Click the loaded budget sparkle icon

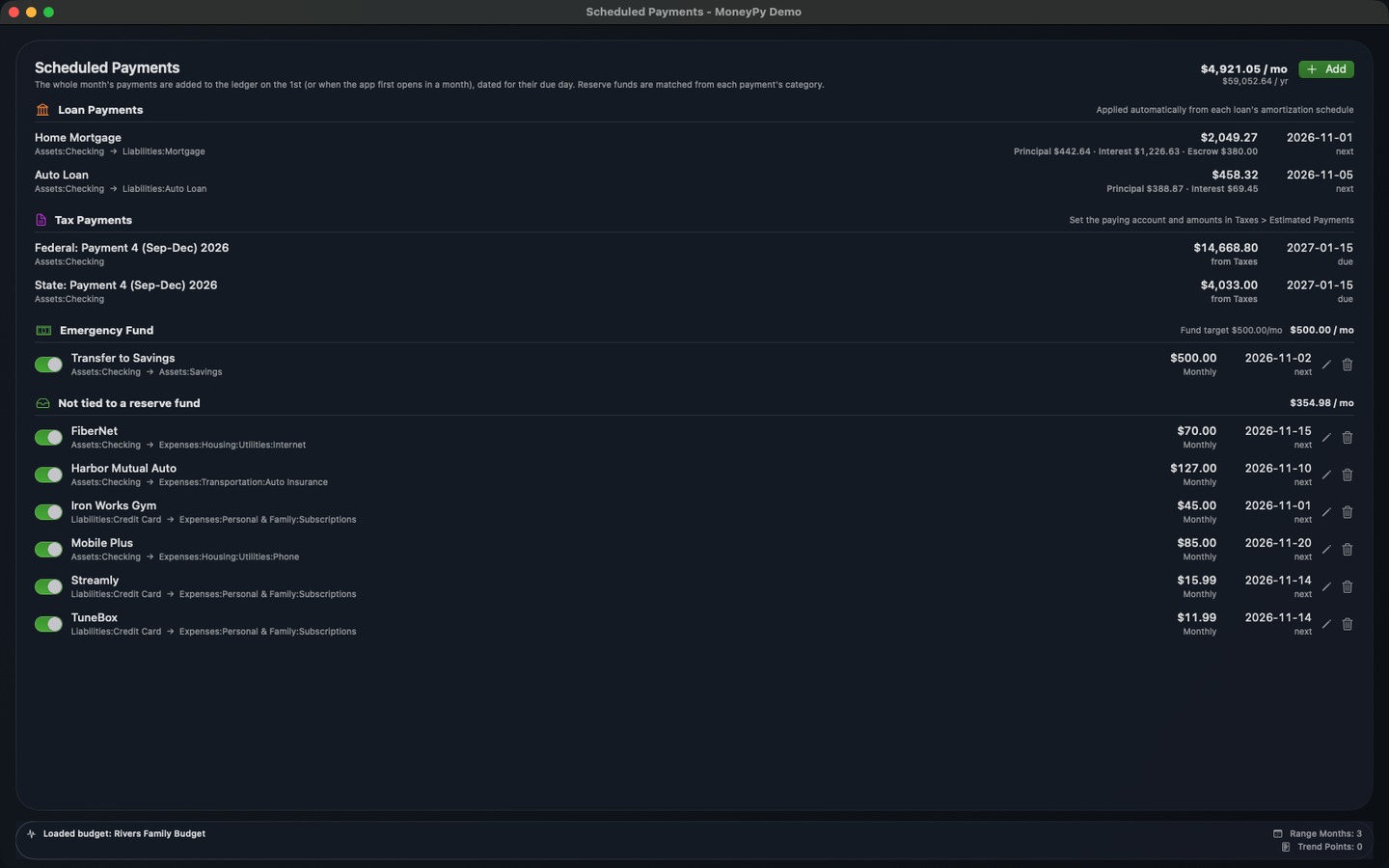click(32, 833)
